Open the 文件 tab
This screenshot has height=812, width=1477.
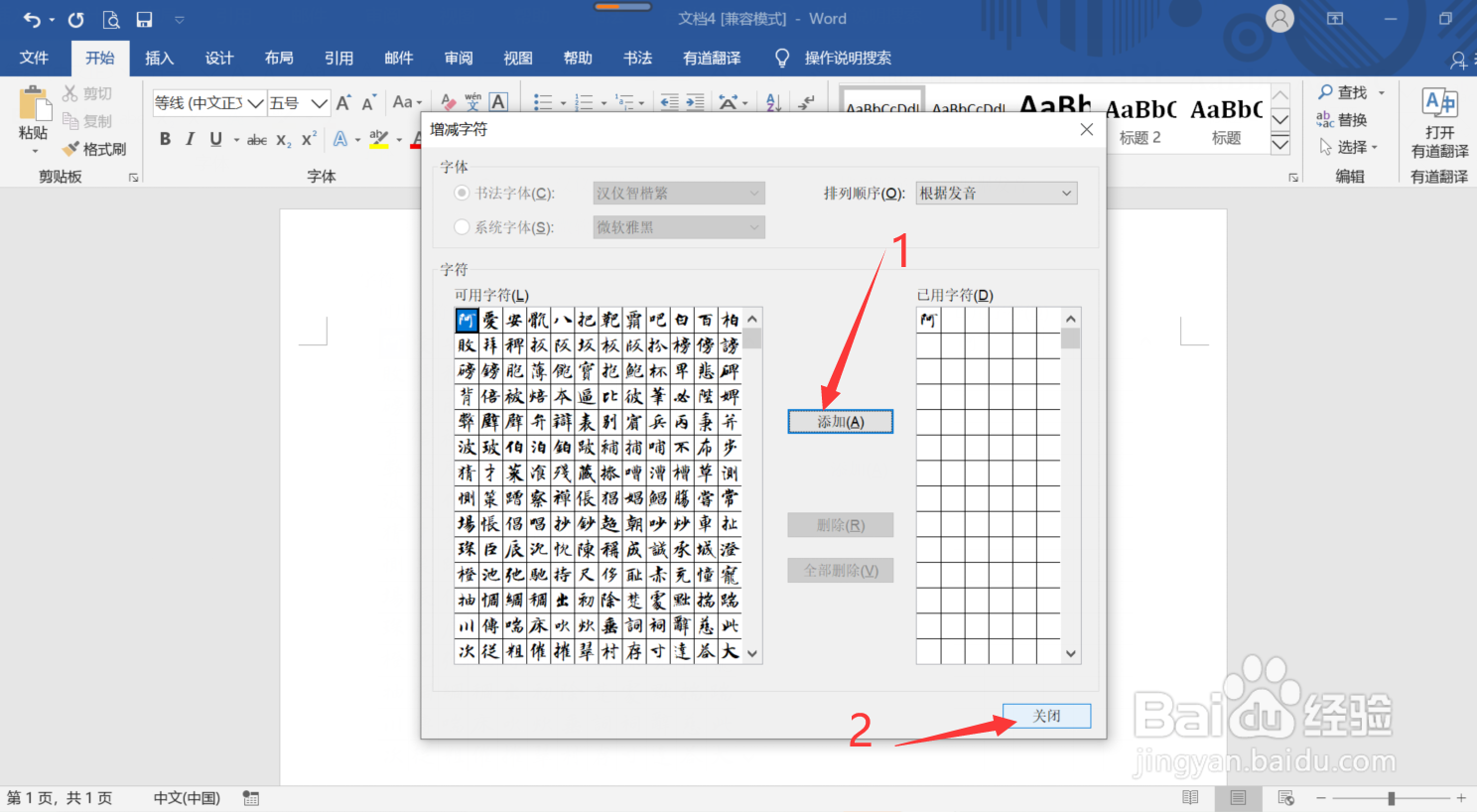(x=34, y=58)
